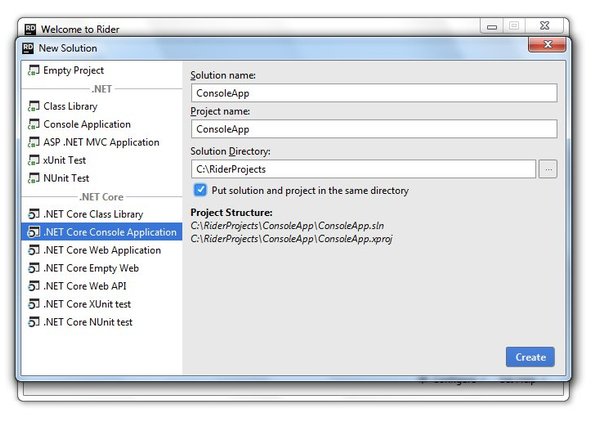Viewport: 600px width, 427px height.
Task: Click the xUnit Test template icon
Action: (34, 160)
